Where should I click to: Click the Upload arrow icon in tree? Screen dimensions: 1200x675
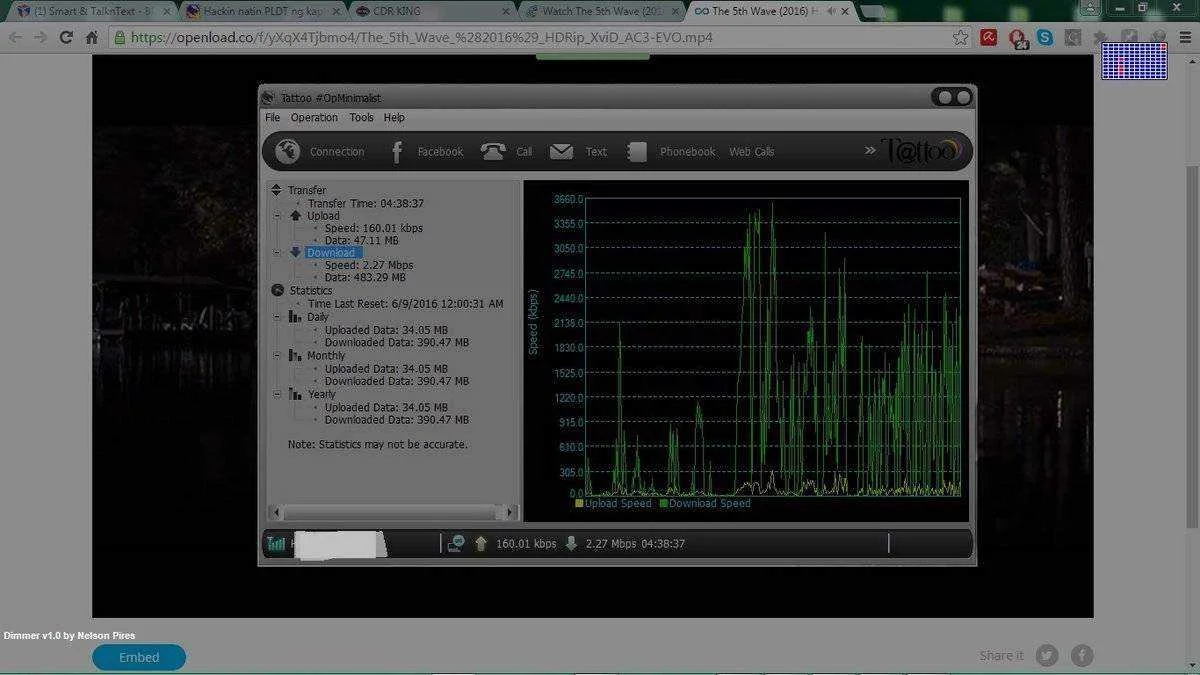click(x=295, y=215)
